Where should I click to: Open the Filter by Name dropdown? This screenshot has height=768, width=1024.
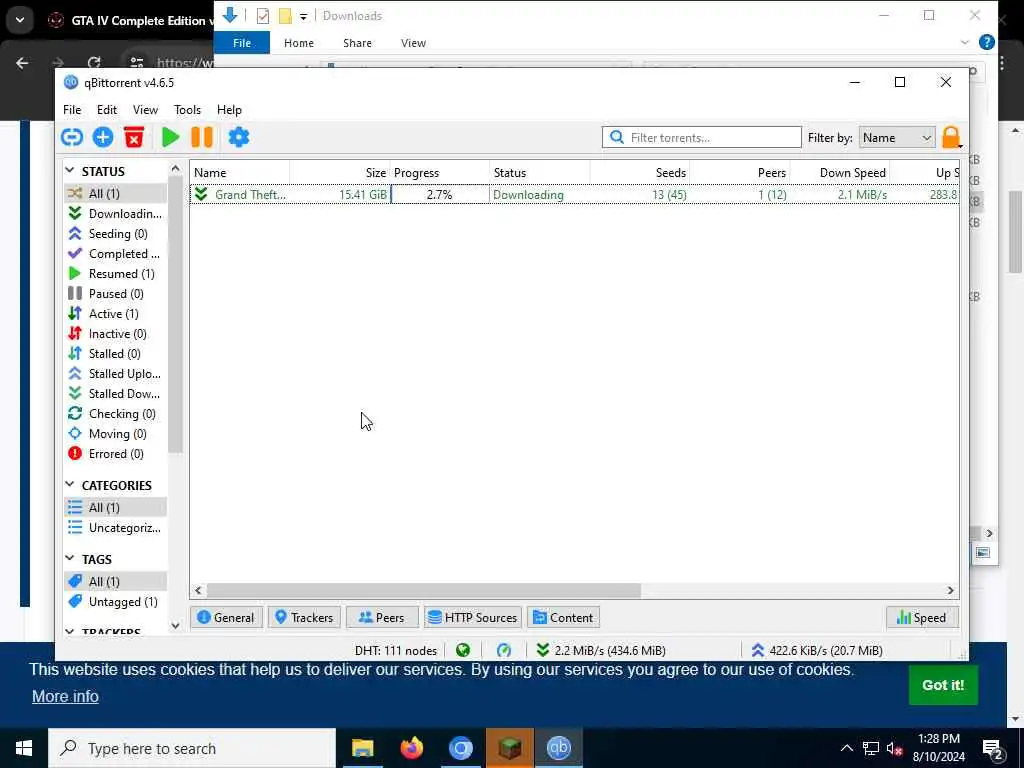(897, 138)
